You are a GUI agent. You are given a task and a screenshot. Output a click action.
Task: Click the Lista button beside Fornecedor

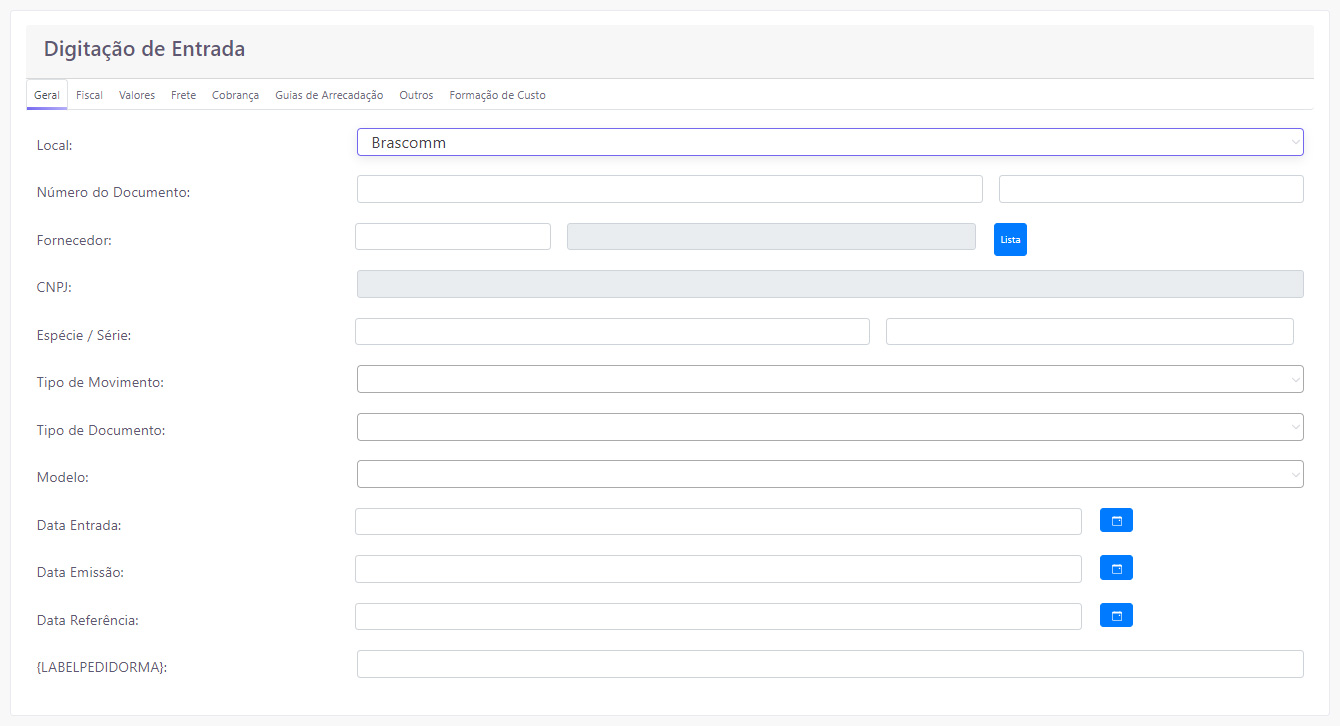pyautogui.click(x=1010, y=240)
